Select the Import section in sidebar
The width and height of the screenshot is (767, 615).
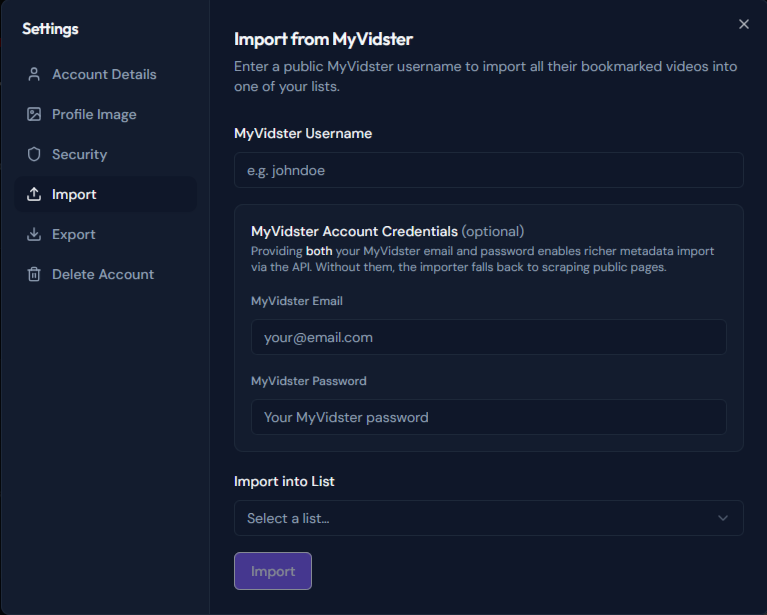pos(106,194)
